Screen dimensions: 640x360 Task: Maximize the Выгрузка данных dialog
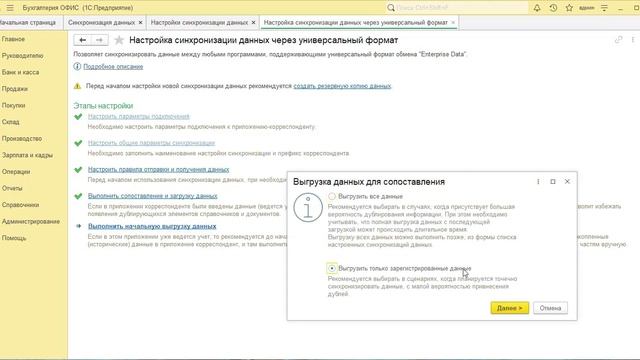[553, 182]
